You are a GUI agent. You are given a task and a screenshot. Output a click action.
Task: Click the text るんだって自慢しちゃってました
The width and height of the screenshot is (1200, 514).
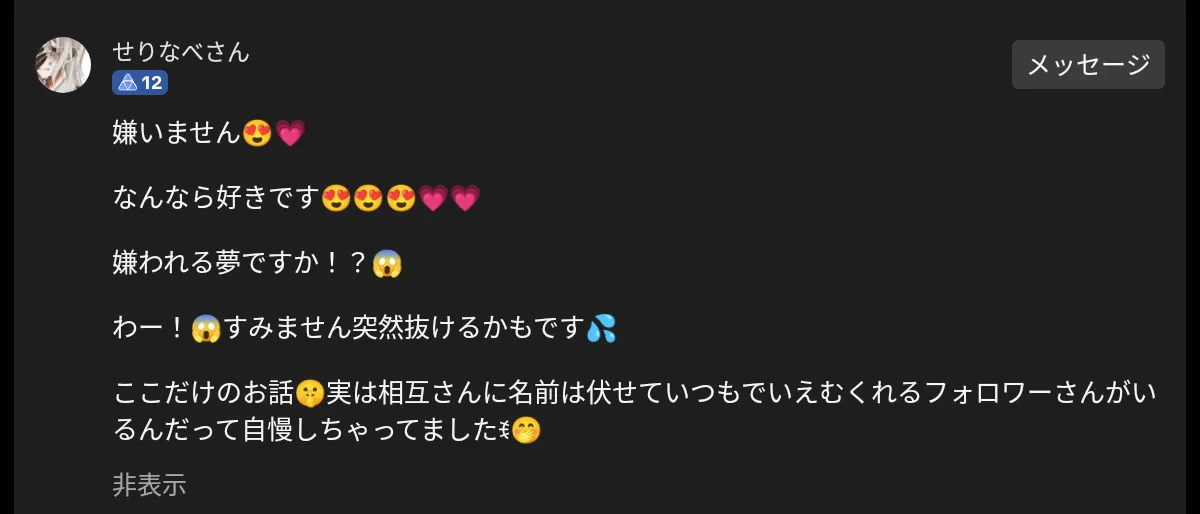(306, 431)
